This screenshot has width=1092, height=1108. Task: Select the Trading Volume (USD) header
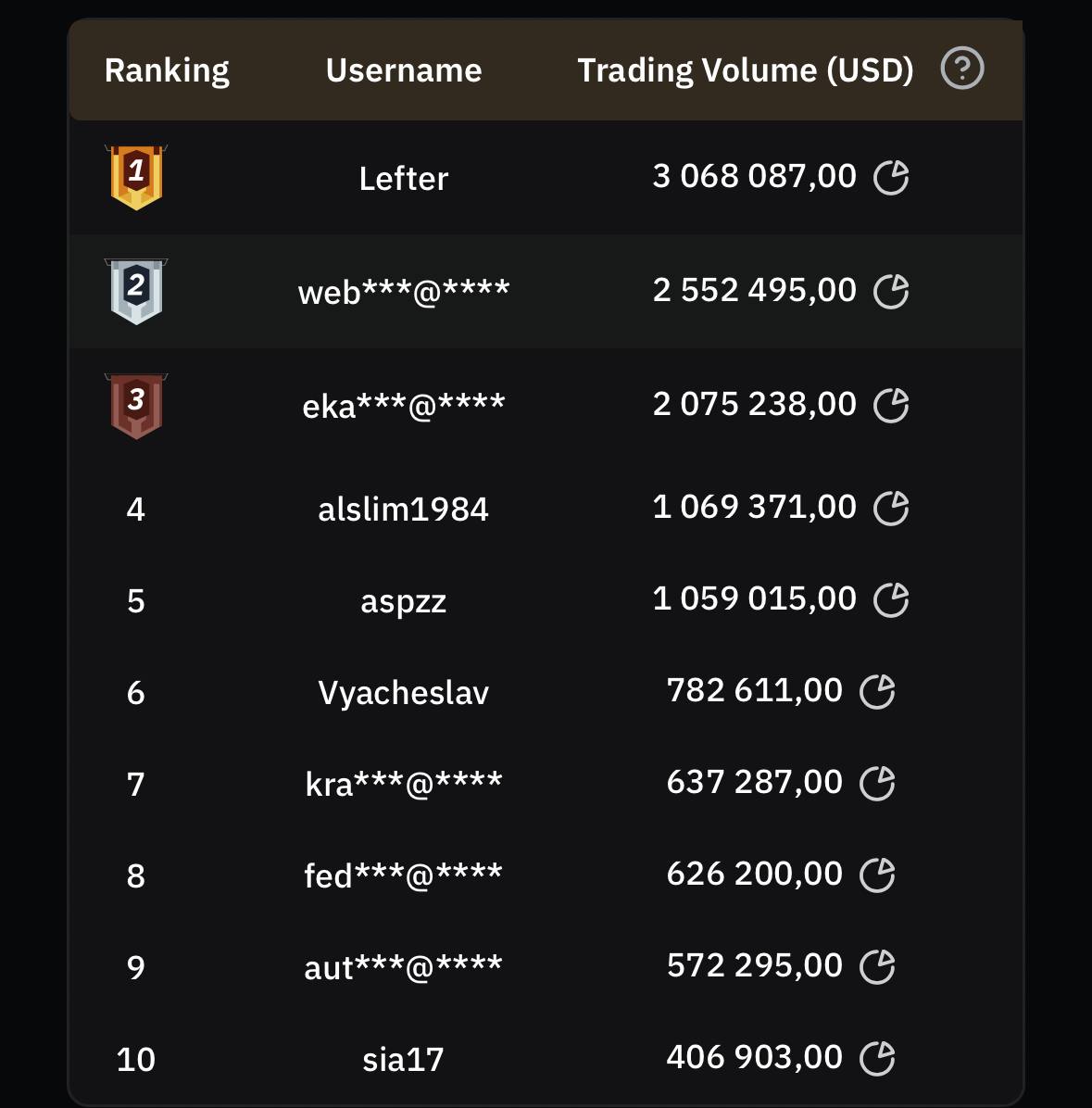tap(746, 70)
